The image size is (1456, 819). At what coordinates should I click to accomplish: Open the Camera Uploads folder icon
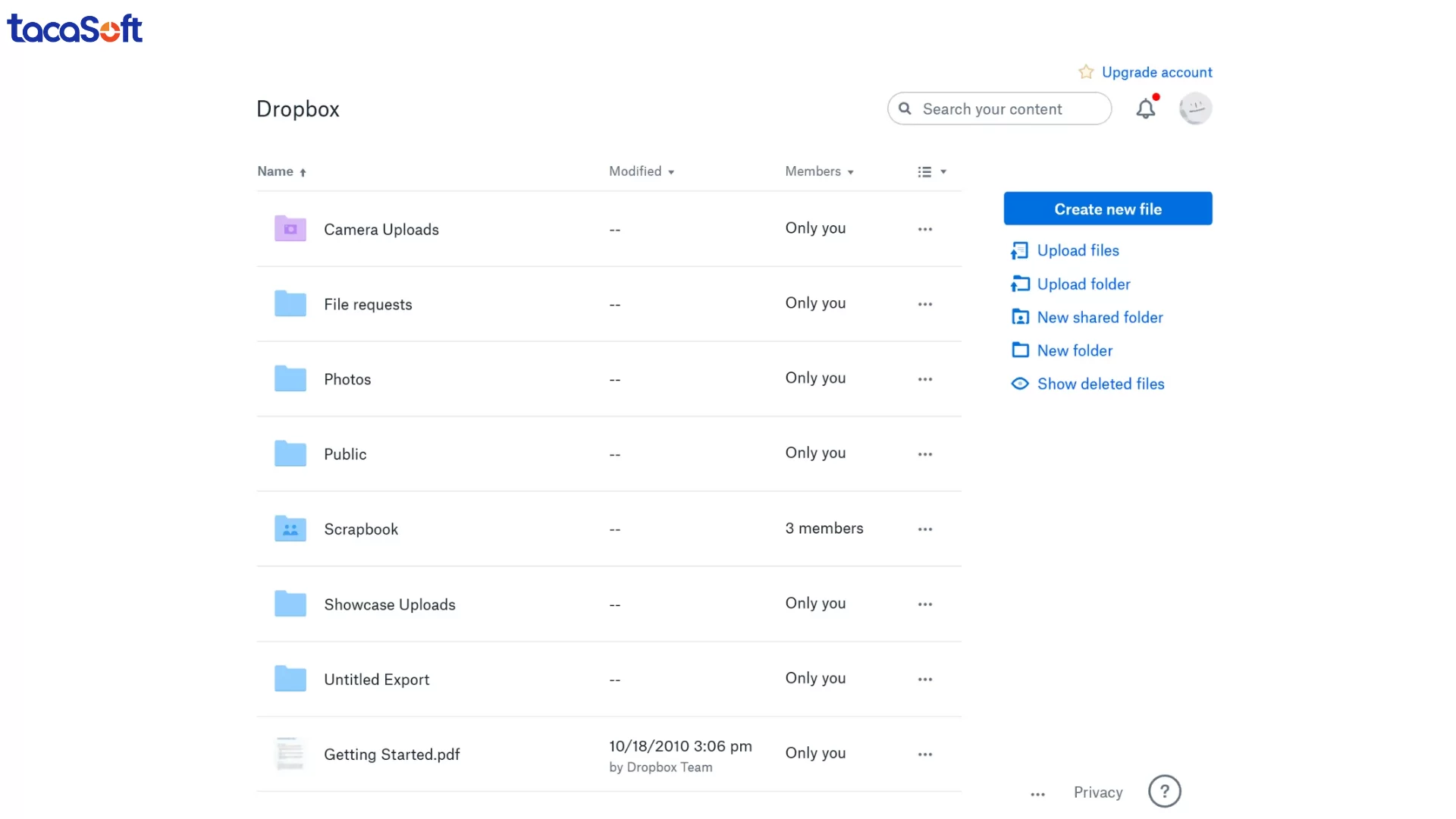290,228
